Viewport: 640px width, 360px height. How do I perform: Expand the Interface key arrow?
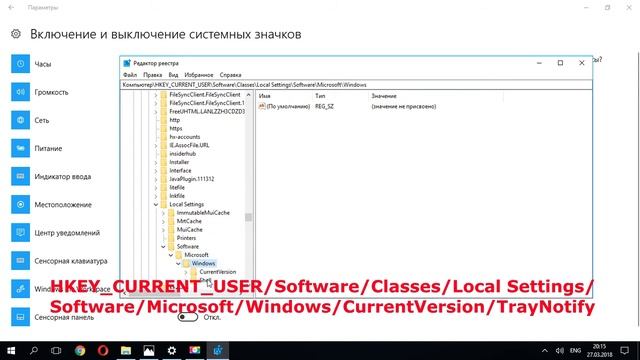(156, 171)
